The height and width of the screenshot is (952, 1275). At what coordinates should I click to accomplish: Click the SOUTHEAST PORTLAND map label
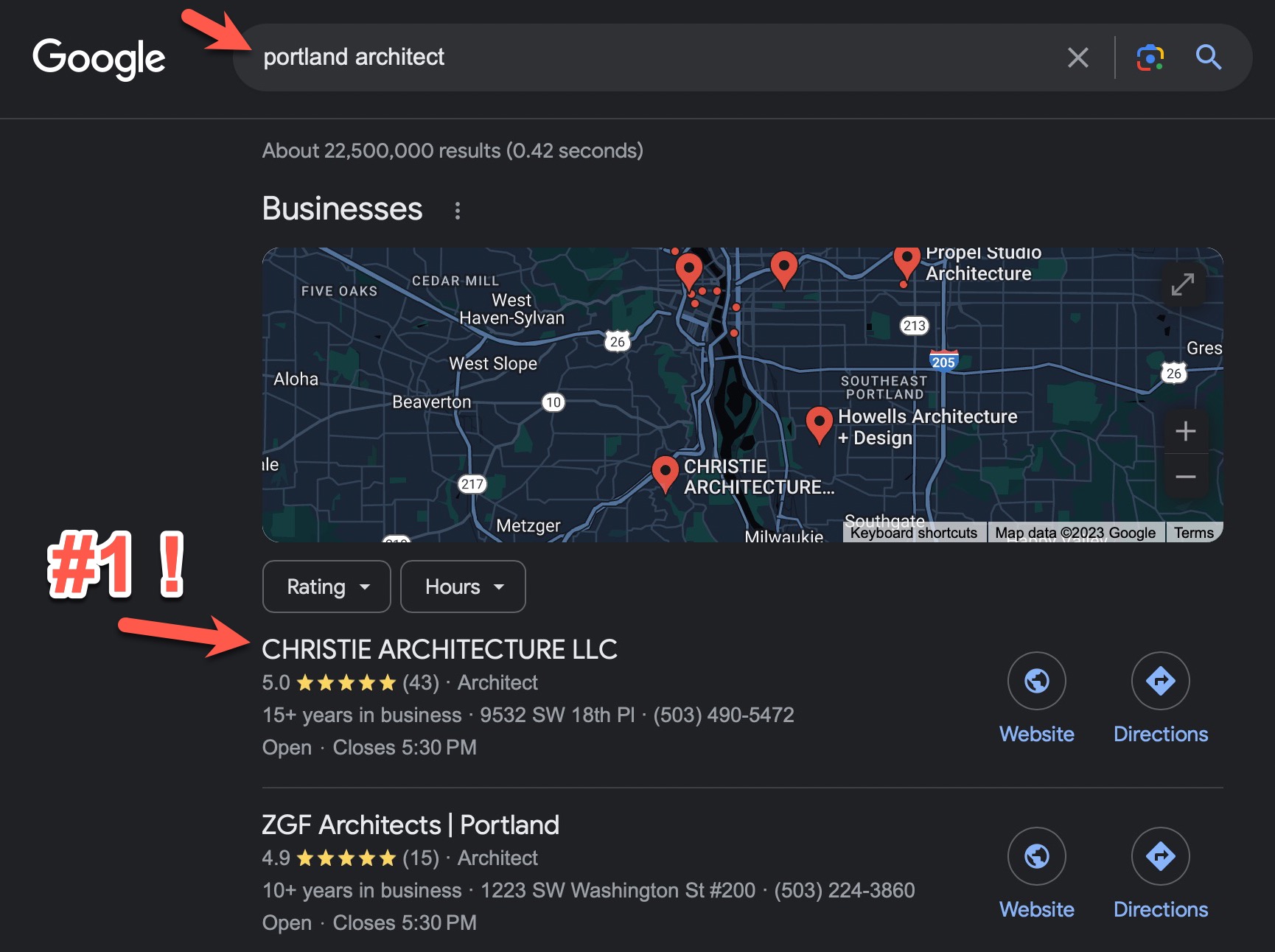[x=884, y=388]
